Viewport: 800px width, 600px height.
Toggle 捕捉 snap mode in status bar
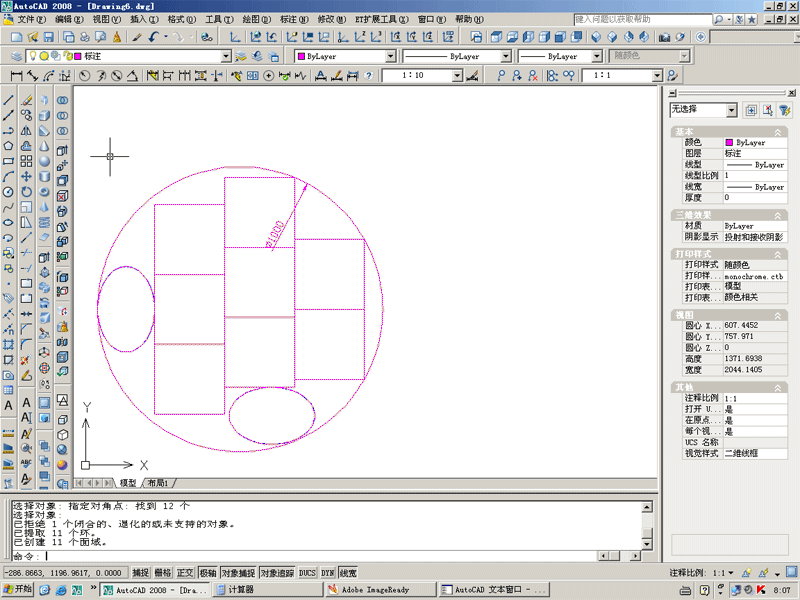pos(140,573)
